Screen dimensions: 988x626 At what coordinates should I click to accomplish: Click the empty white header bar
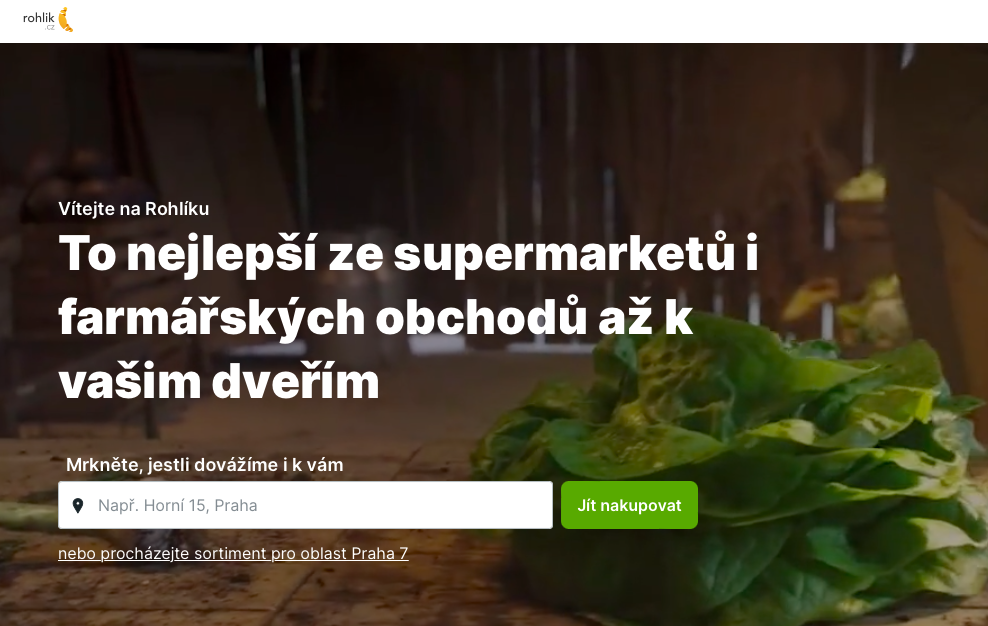click(x=504, y=21)
